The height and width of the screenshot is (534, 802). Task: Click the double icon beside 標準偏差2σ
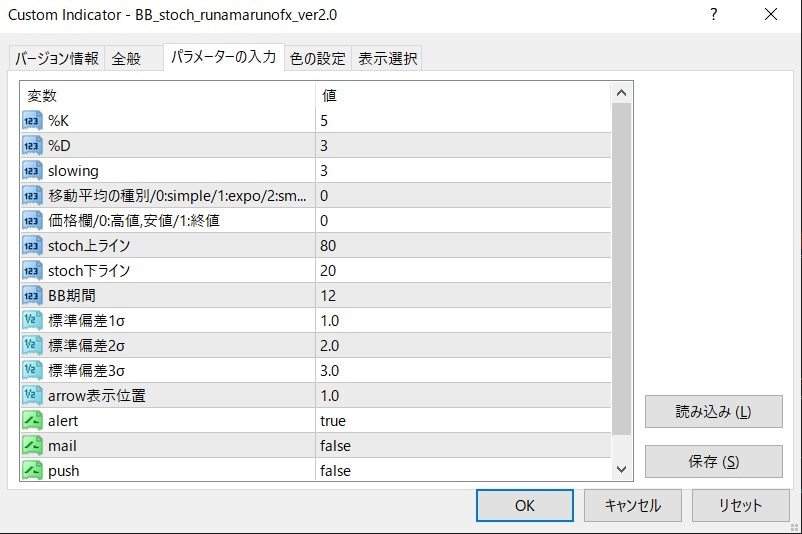tap(32, 346)
